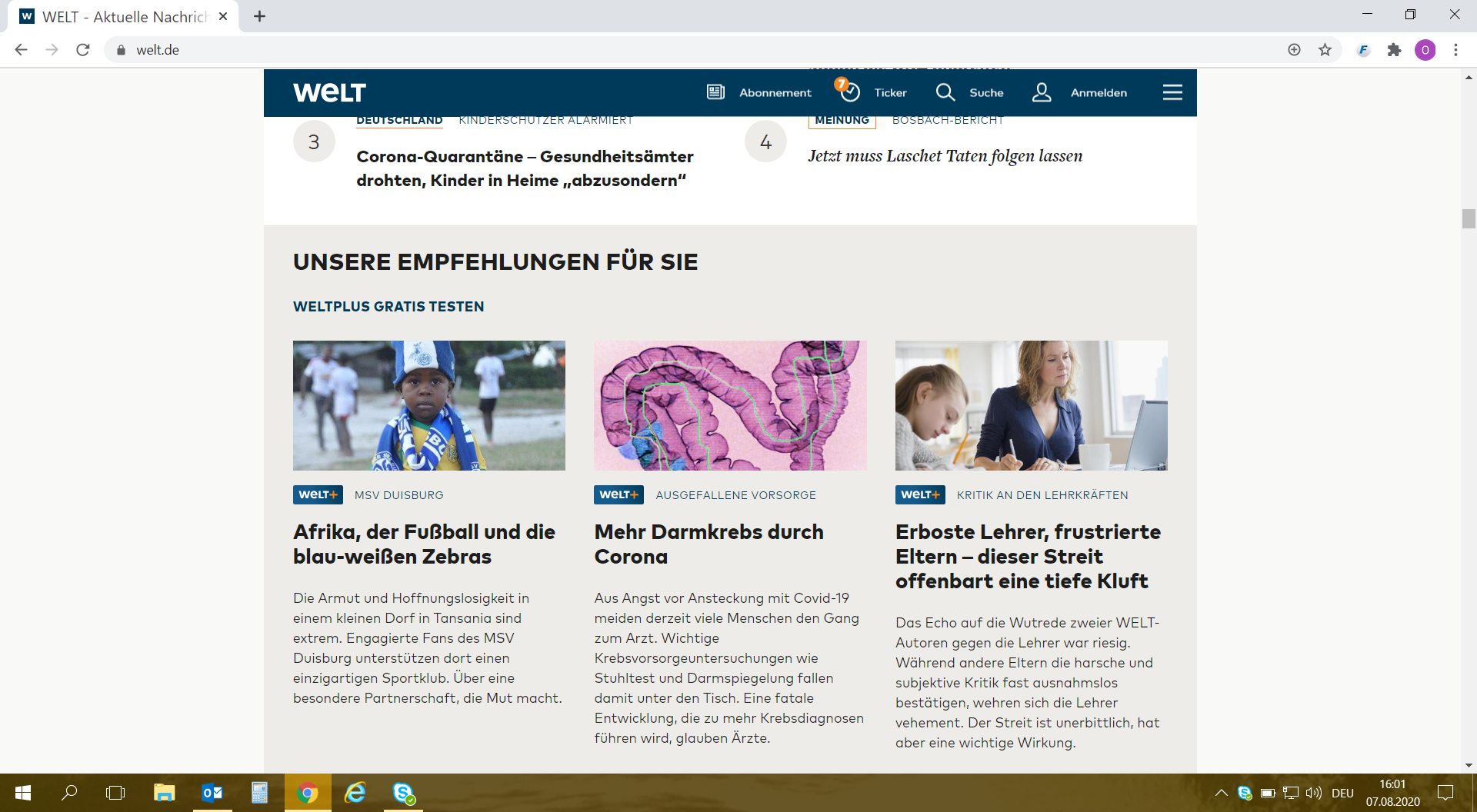Screen dimensions: 1477x812
Task: Go back with the browser back arrow
Action: pyautogui.click(x=21, y=49)
